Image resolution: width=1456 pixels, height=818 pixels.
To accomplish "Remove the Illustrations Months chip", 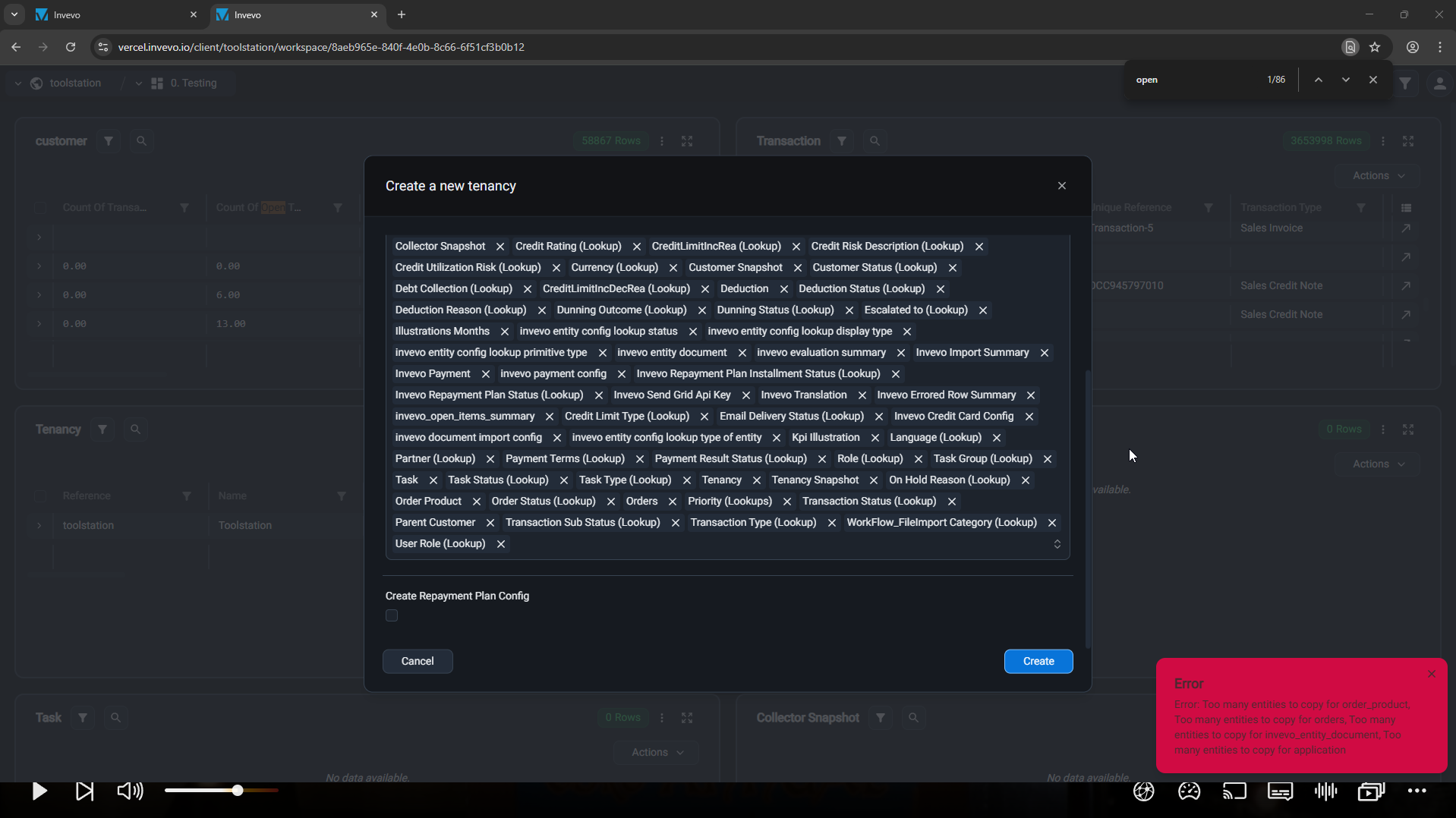I will [x=504, y=332].
